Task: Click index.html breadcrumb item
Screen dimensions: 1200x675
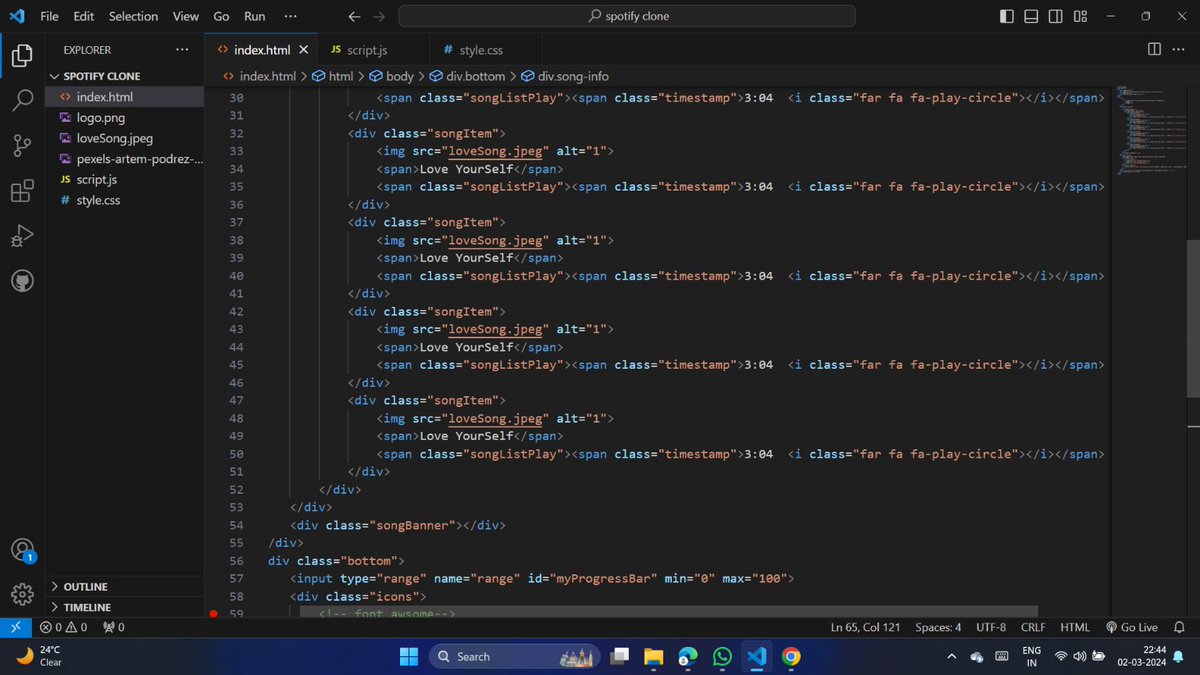Action: click(260, 76)
